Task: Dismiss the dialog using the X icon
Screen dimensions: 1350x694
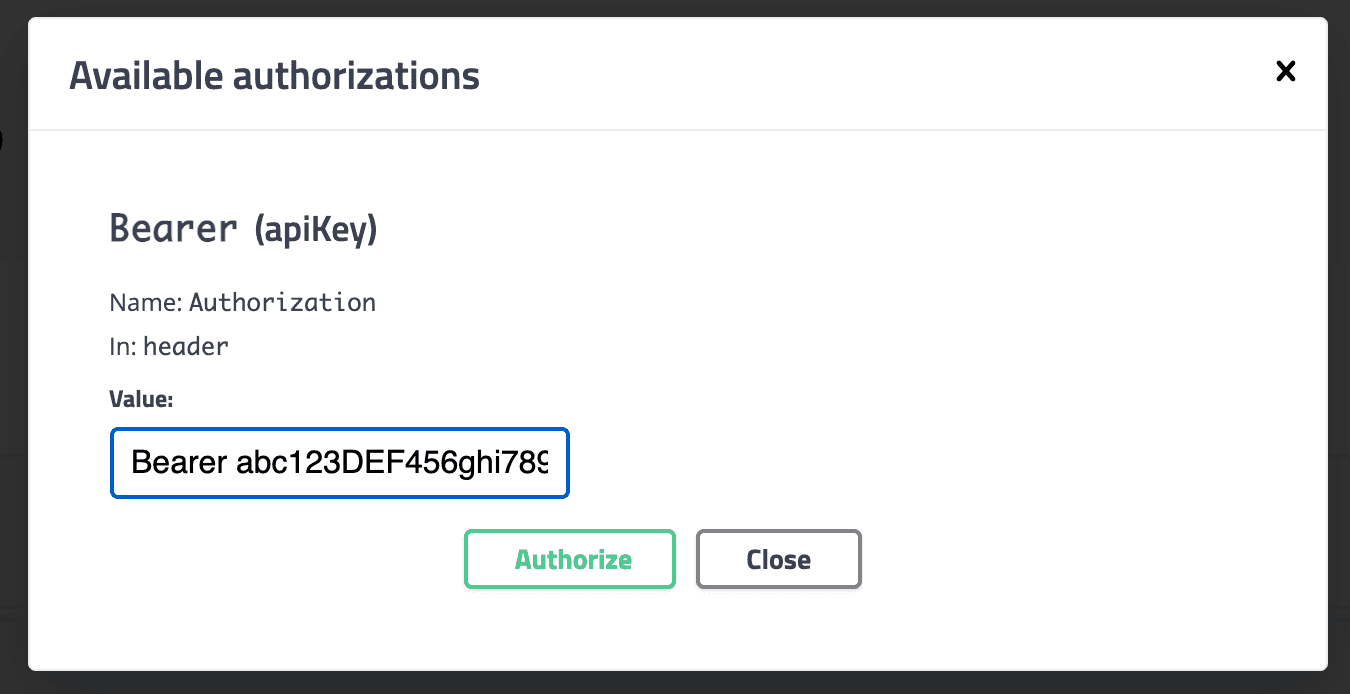Action: pyautogui.click(x=1286, y=71)
